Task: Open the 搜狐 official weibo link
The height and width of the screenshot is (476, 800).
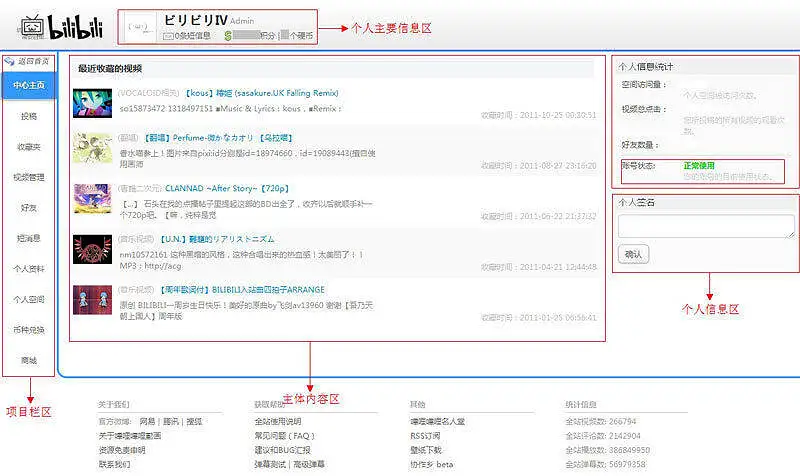Action: [x=194, y=421]
